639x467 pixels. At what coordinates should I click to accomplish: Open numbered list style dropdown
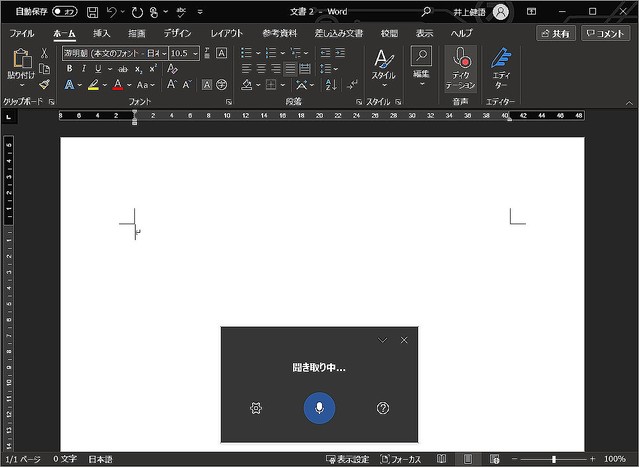coord(282,53)
